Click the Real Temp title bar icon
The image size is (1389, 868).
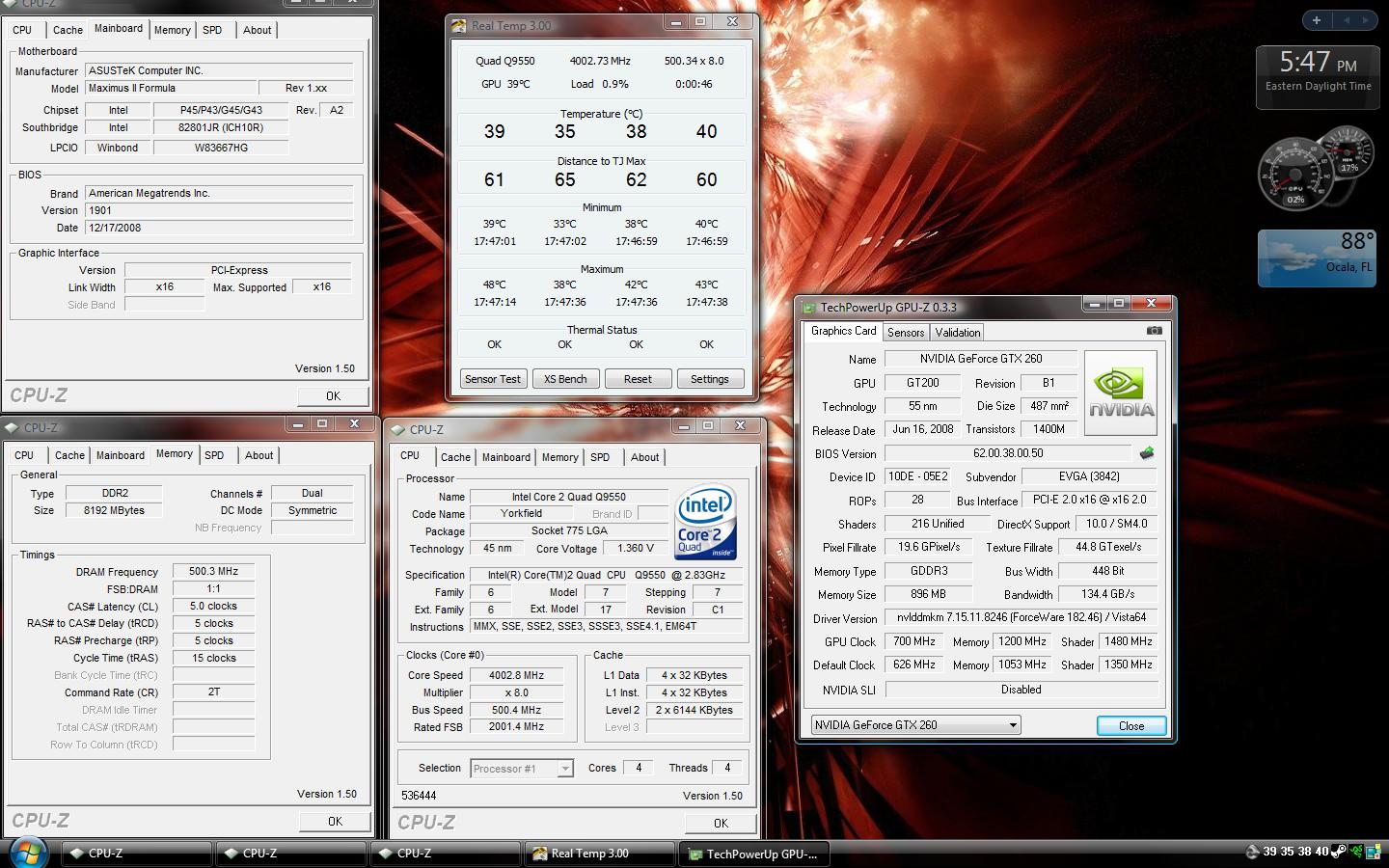[x=460, y=25]
